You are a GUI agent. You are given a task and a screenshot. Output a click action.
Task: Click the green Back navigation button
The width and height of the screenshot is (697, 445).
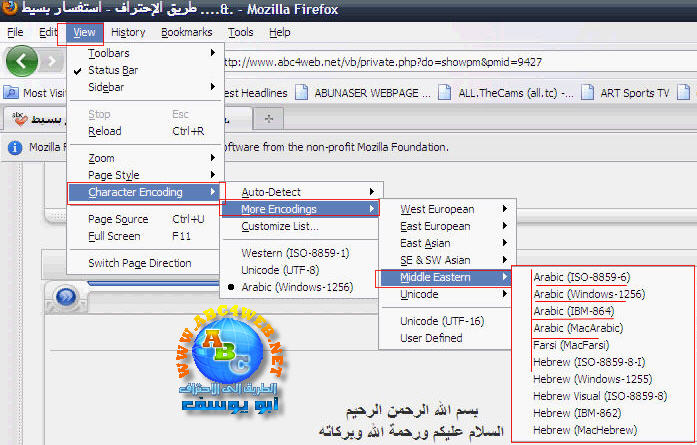click(19, 61)
